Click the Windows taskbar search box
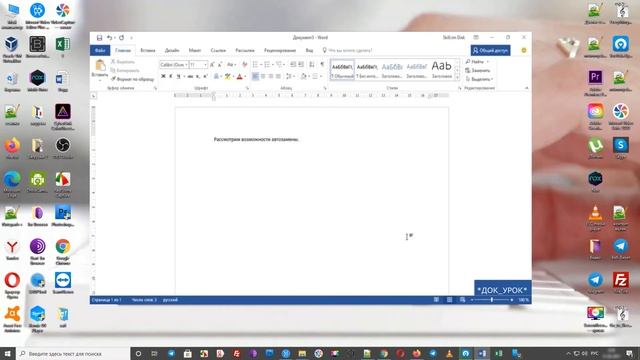Viewport: 640px width, 360px height. click(x=73, y=353)
